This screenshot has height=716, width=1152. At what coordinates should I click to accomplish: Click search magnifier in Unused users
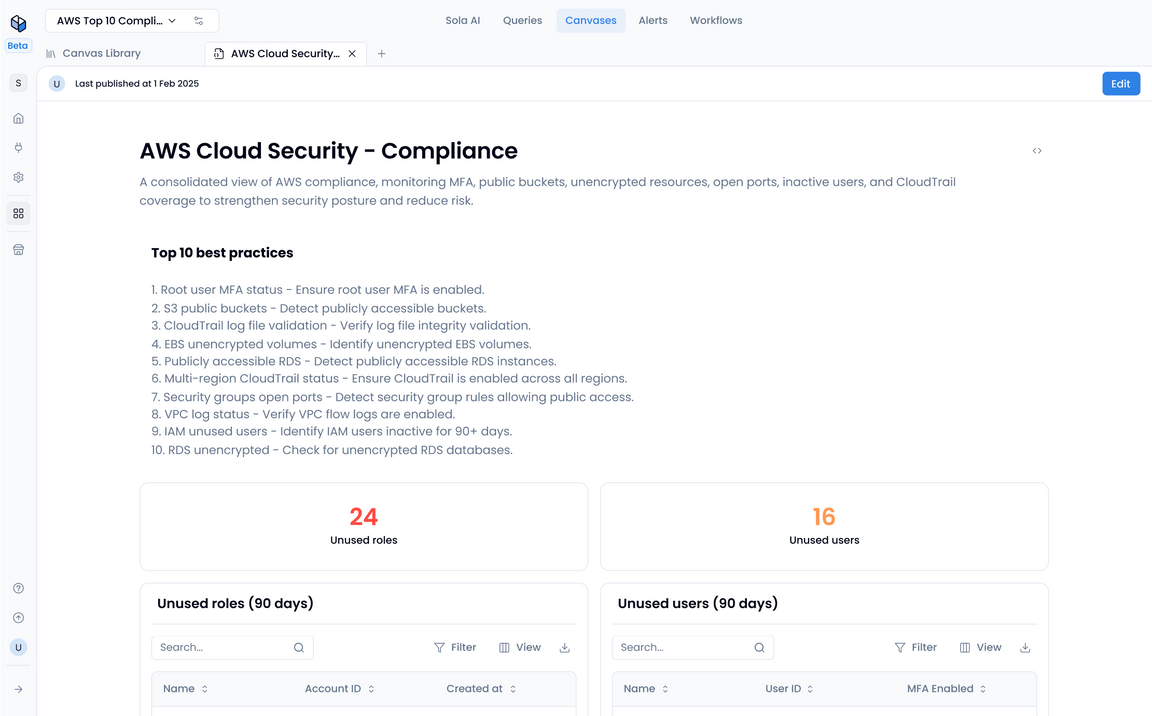[760, 647]
